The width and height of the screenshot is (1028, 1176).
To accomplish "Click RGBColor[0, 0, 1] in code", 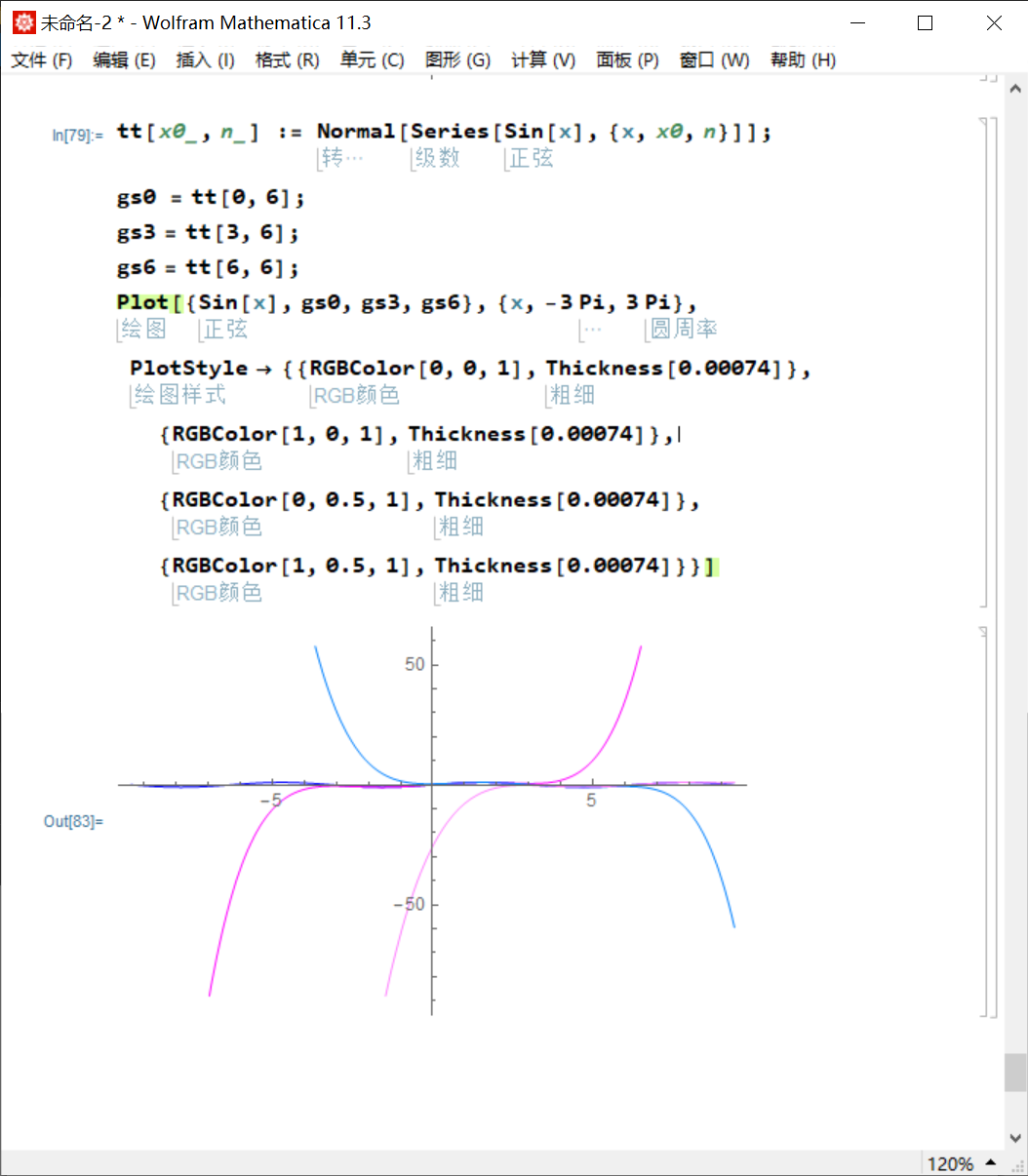I will 417,369.
